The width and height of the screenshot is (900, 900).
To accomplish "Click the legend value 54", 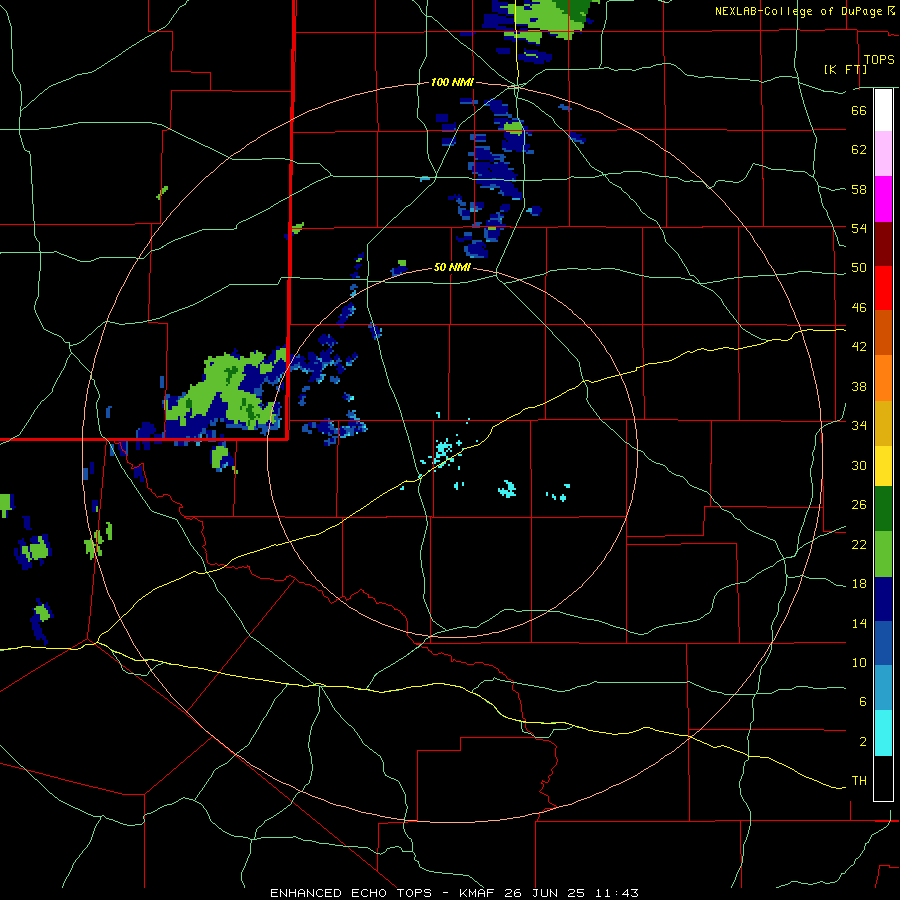I will (859, 228).
